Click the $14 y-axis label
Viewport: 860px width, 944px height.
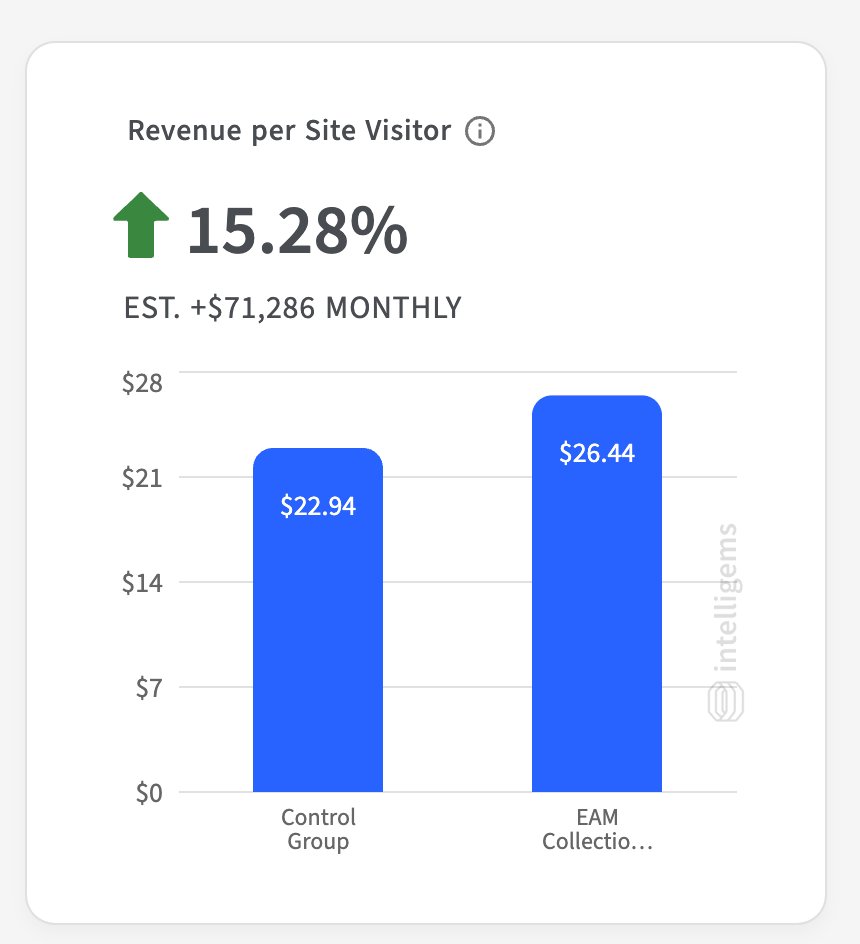point(142,583)
